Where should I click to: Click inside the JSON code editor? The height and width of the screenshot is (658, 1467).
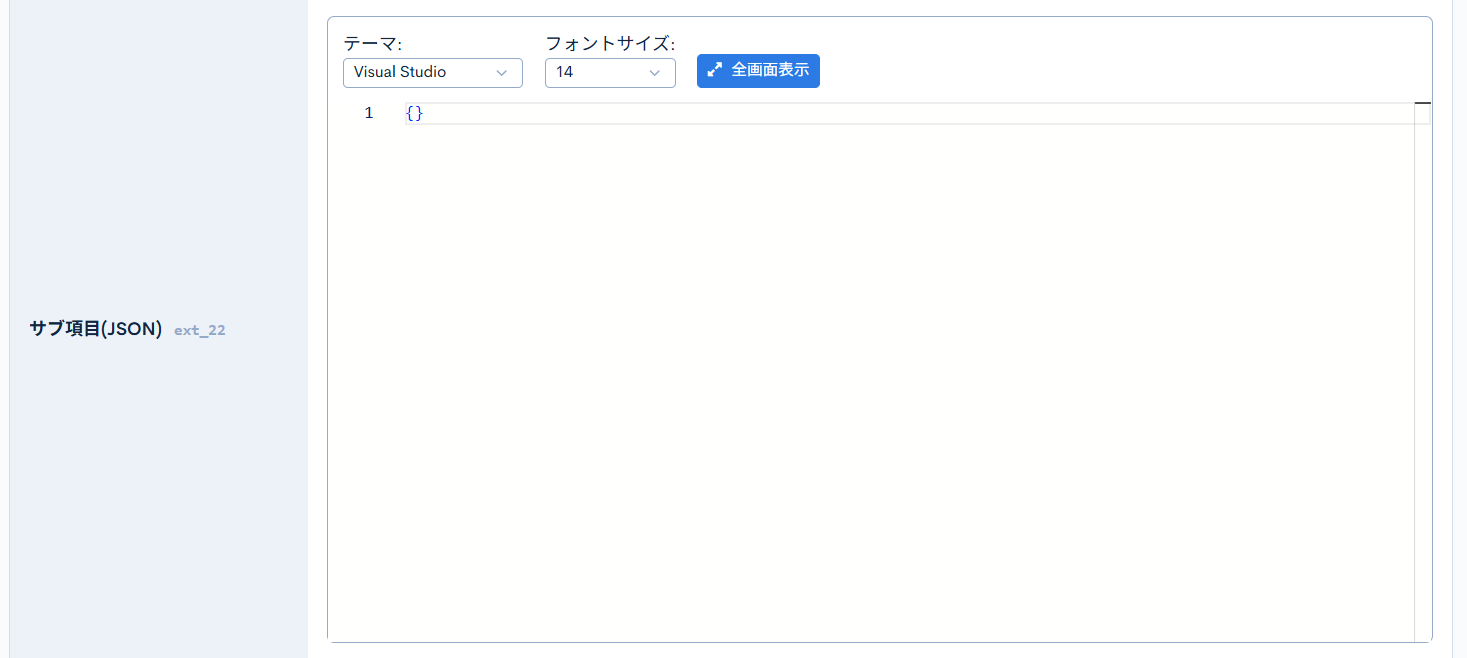pyautogui.click(x=700, y=113)
